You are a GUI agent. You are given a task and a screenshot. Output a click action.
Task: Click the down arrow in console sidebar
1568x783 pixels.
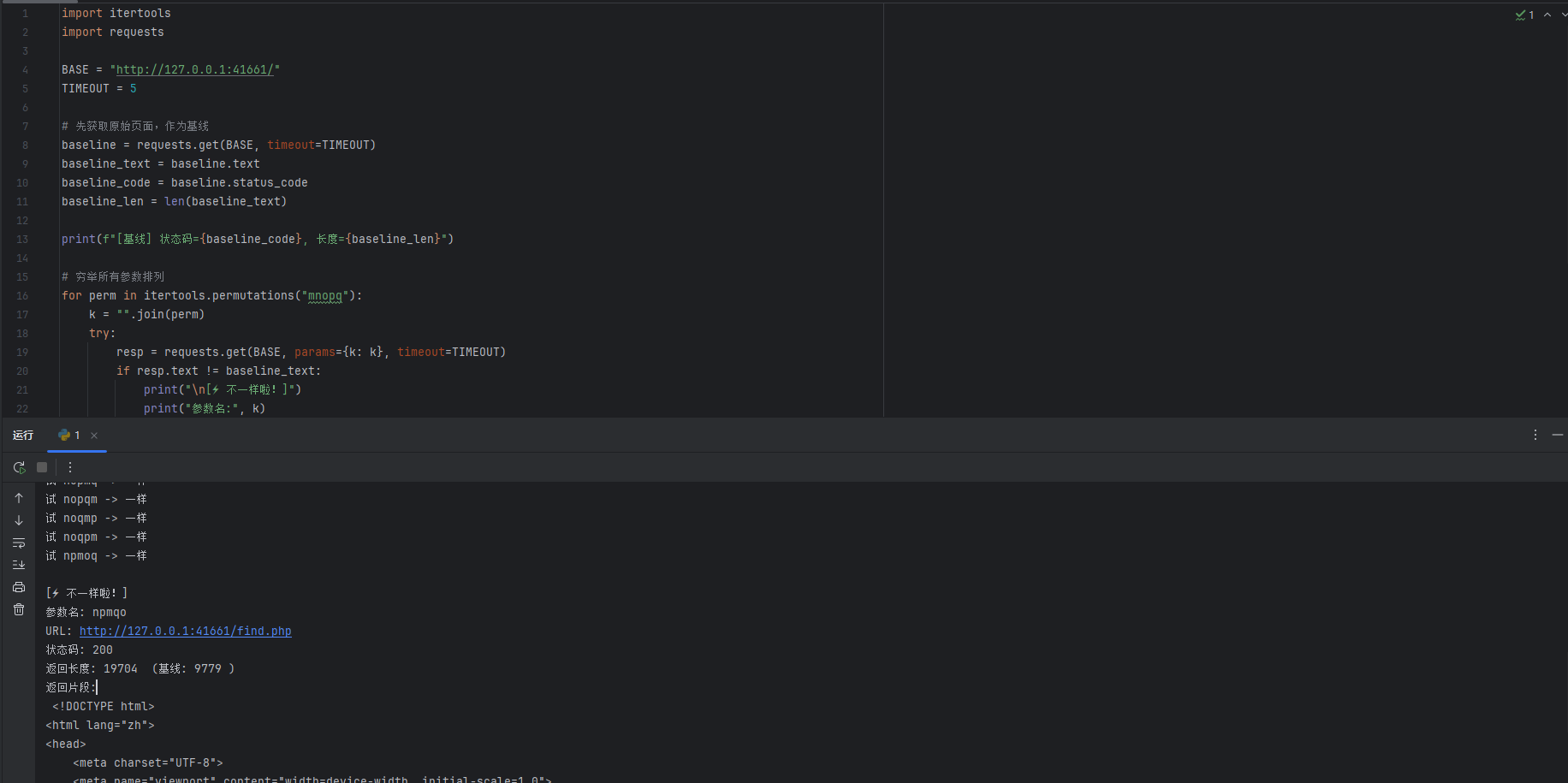pyautogui.click(x=19, y=520)
